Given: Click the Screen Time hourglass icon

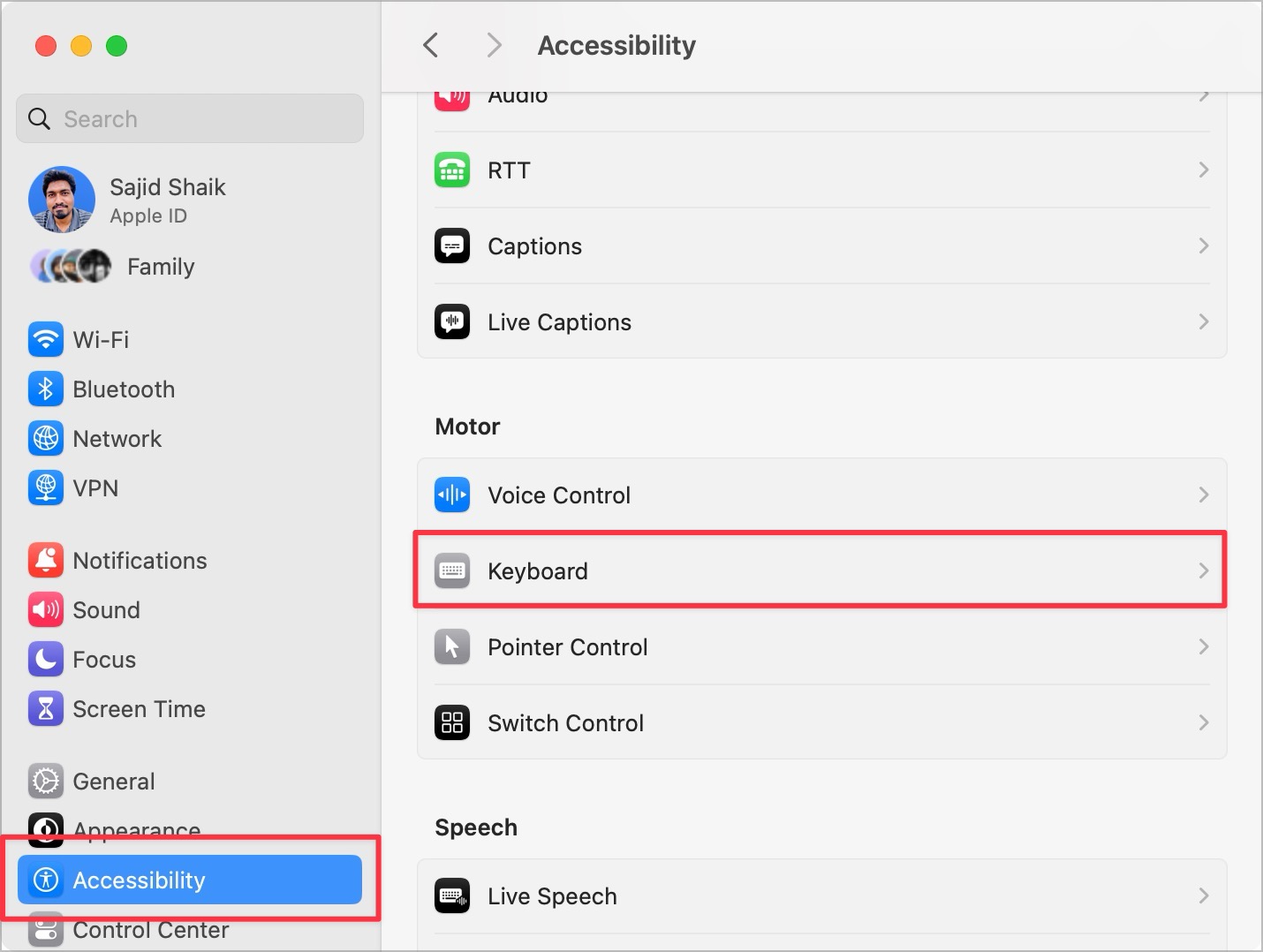Looking at the screenshot, I should tap(45, 709).
